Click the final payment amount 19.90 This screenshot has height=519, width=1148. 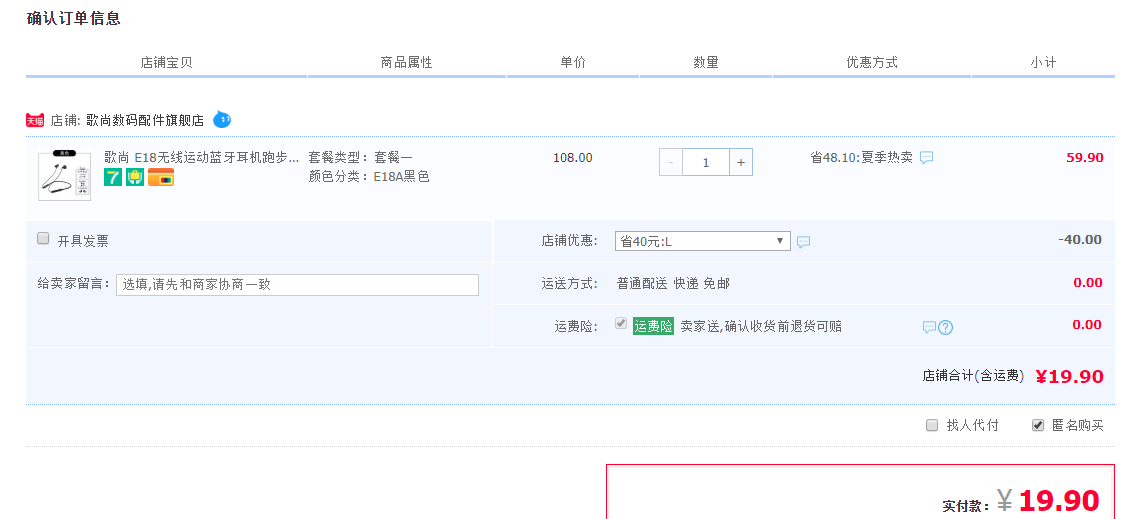tap(1059, 501)
